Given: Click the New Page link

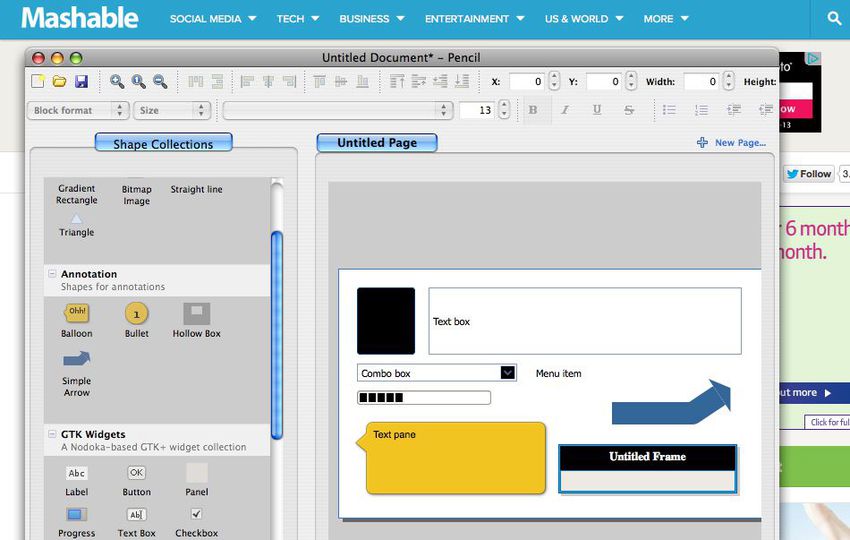Looking at the screenshot, I should (732, 143).
